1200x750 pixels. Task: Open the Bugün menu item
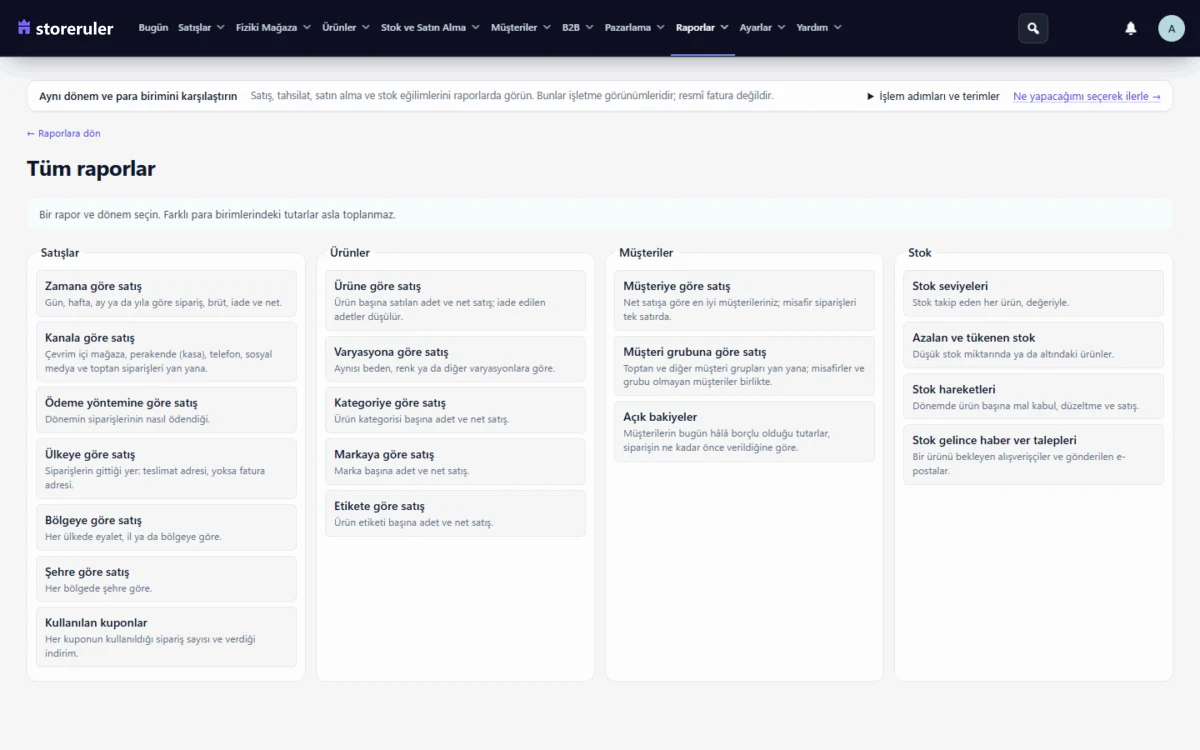coord(153,28)
